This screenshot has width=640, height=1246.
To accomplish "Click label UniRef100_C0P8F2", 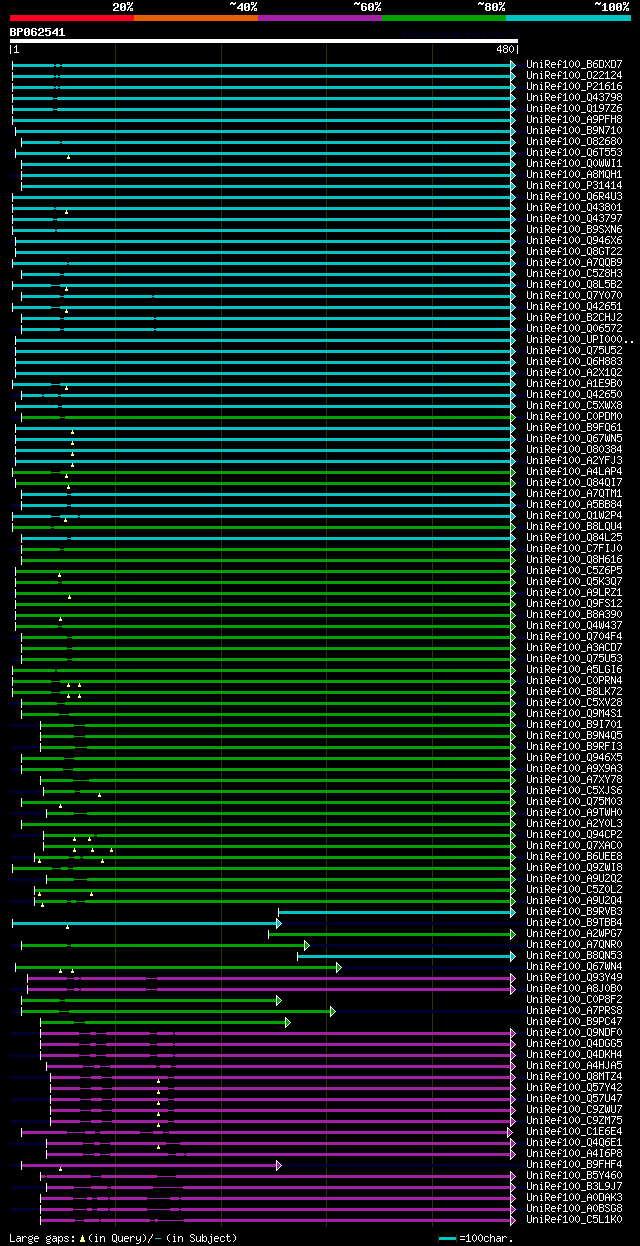I will click(x=576, y=999).
